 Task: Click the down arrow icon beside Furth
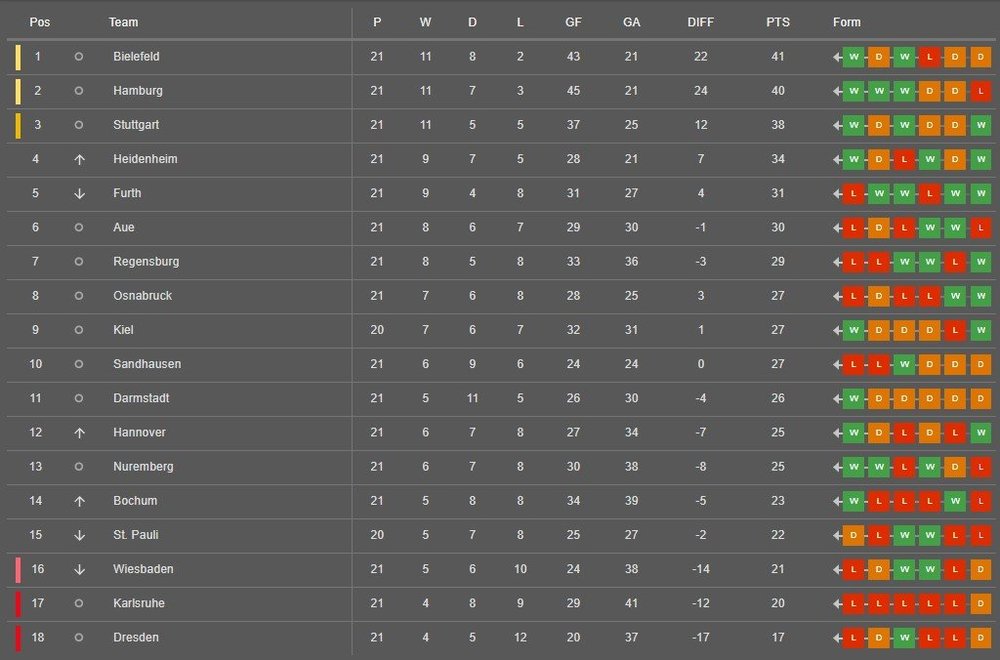(x=79, y=194)
